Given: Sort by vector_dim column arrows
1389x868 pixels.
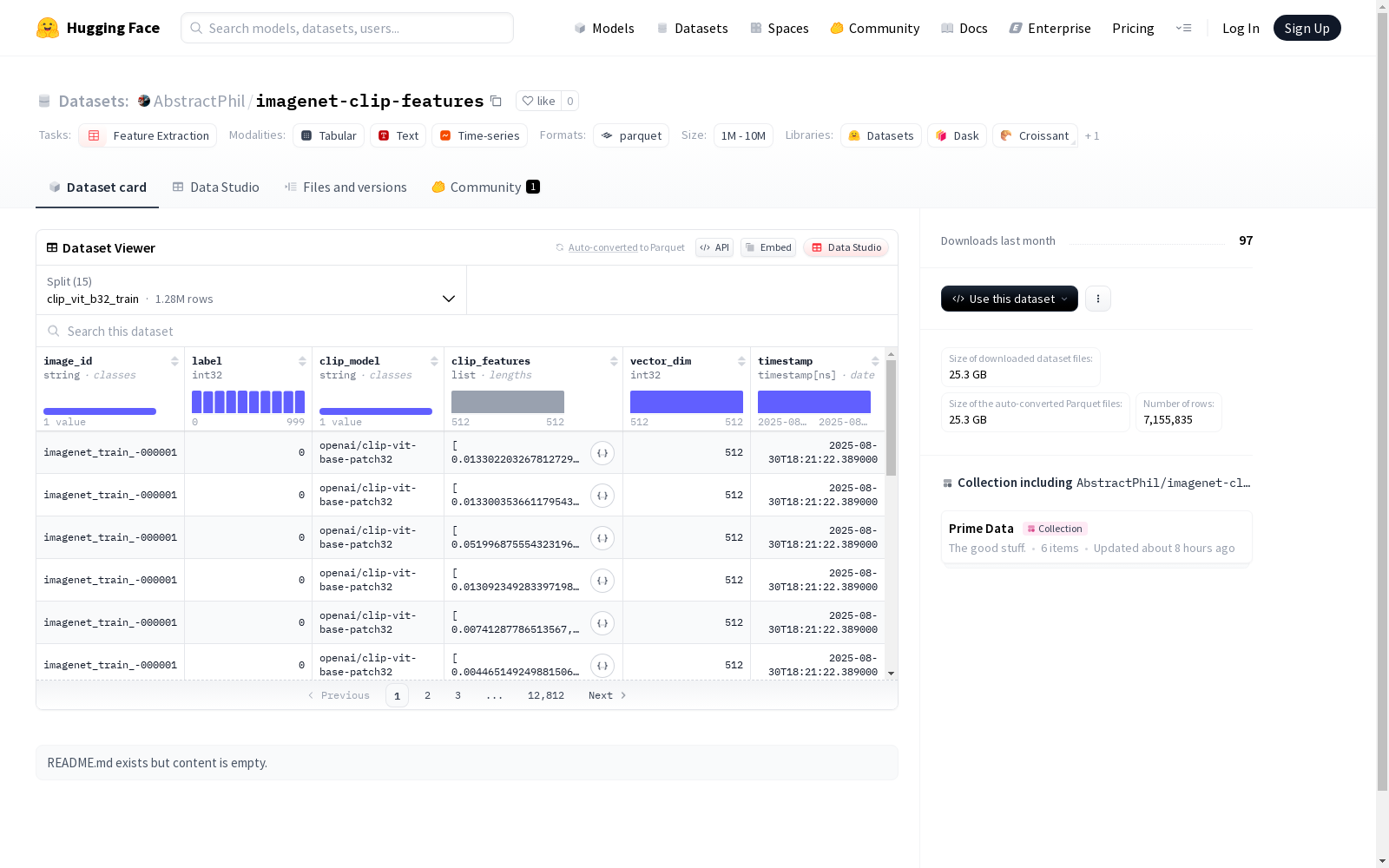Looking at the screenshot, I should point(741,361).
